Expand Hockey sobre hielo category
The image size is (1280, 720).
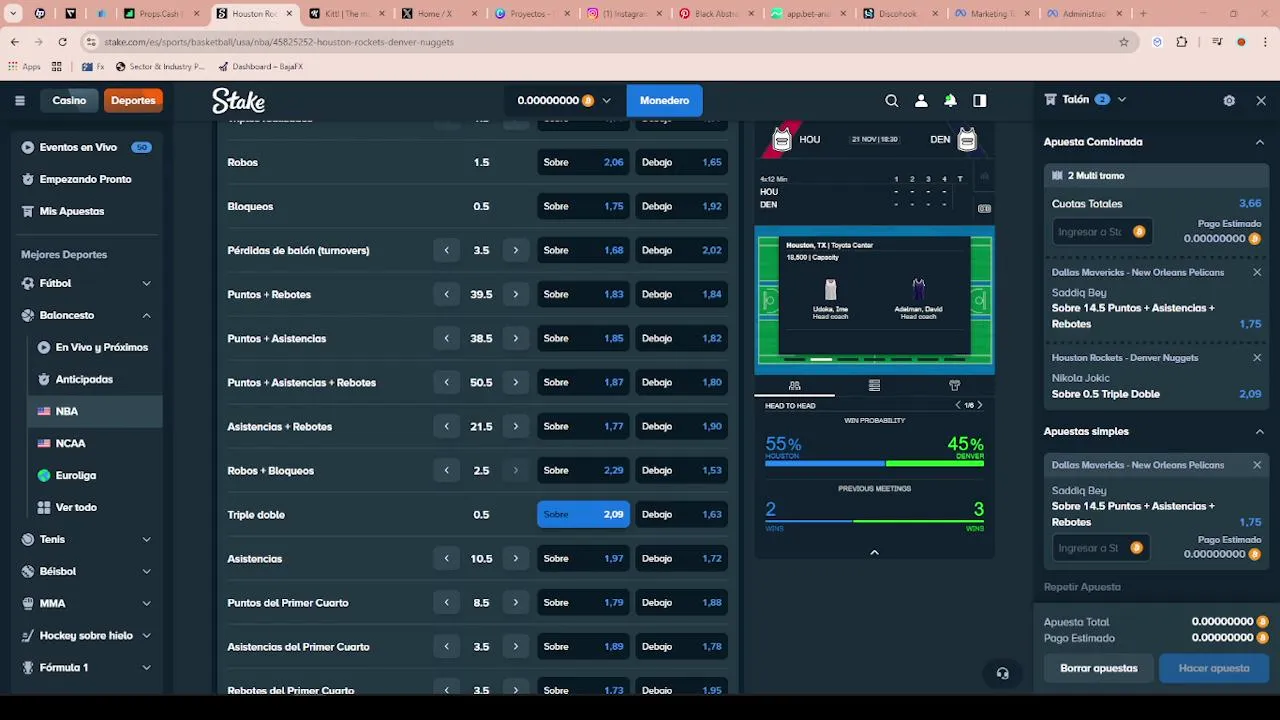pyautogui.click(x=146, y=635)
